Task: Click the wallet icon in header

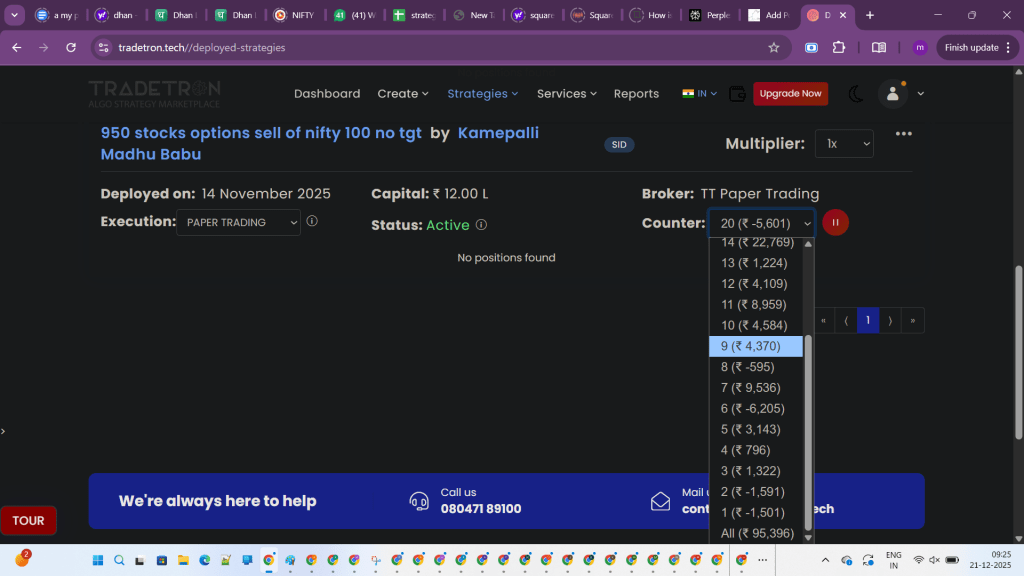Action: [737, 94]
